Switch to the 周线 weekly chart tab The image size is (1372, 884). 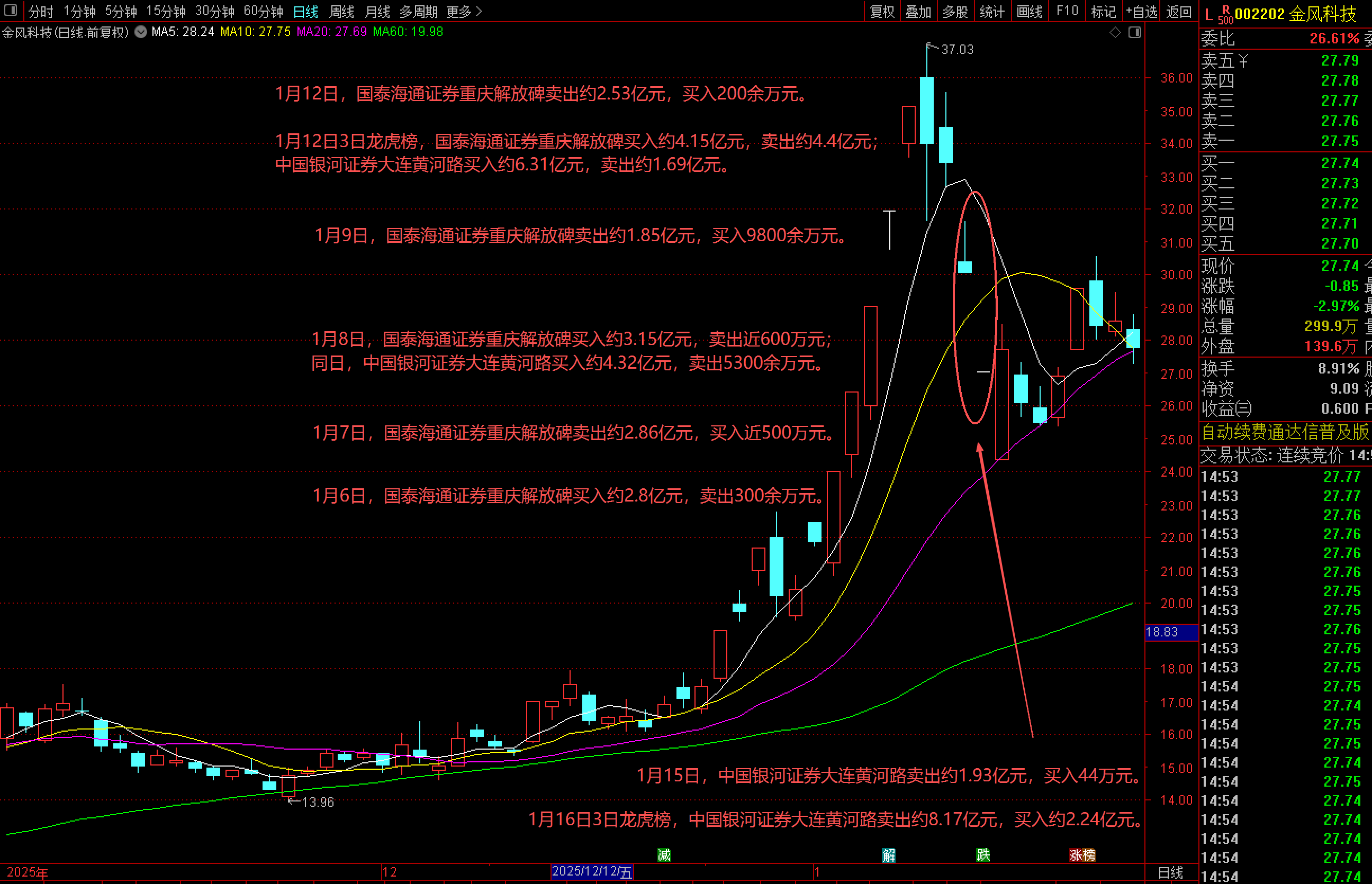click(x=342, y=12)
